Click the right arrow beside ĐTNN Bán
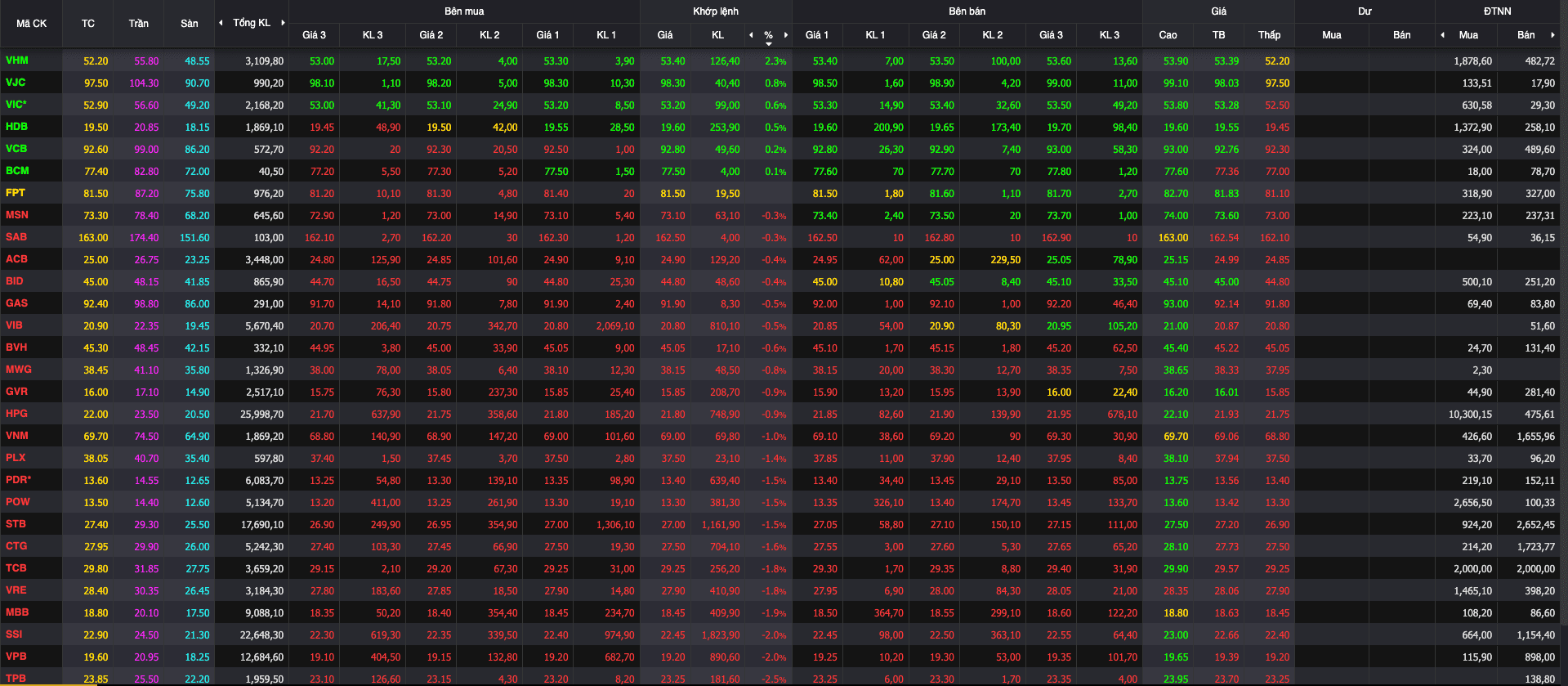 pos(1552,35)
